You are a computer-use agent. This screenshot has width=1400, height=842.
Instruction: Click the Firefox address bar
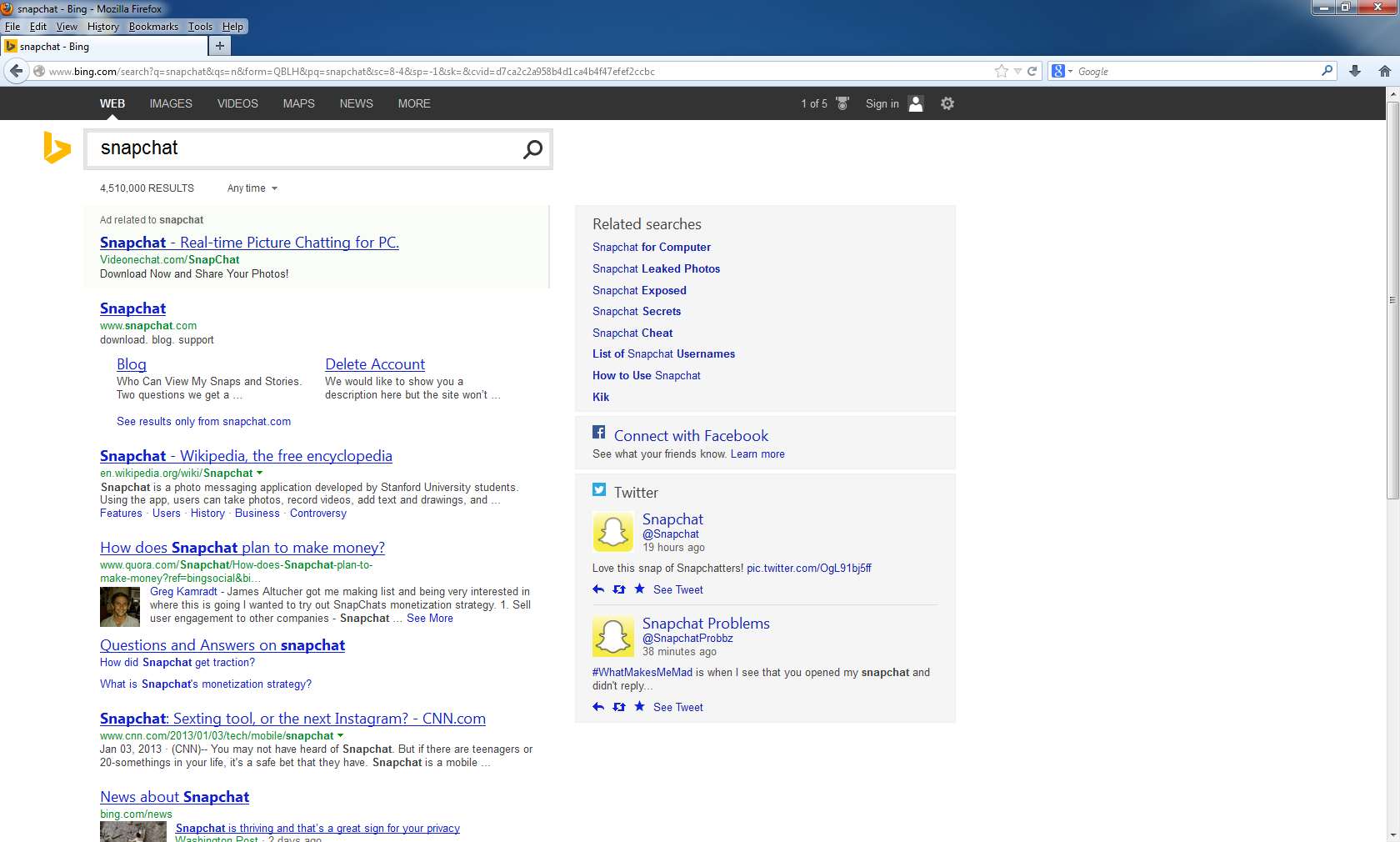(517, 71)
